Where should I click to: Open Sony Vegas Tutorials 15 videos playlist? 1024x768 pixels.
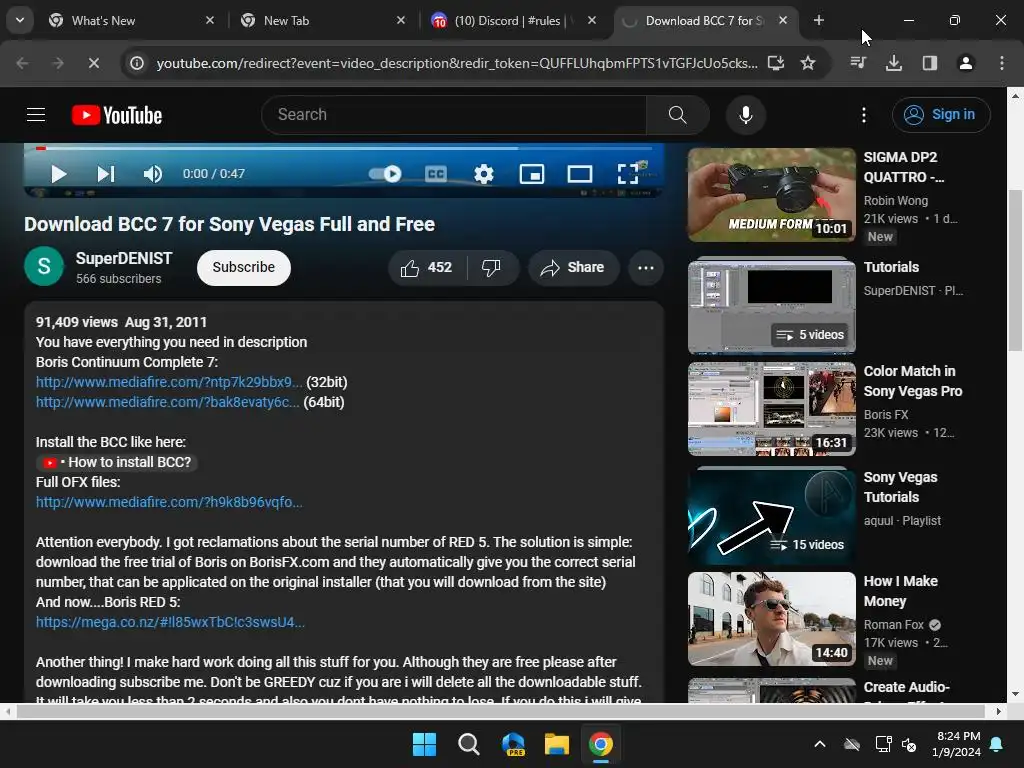click(771, 515)
